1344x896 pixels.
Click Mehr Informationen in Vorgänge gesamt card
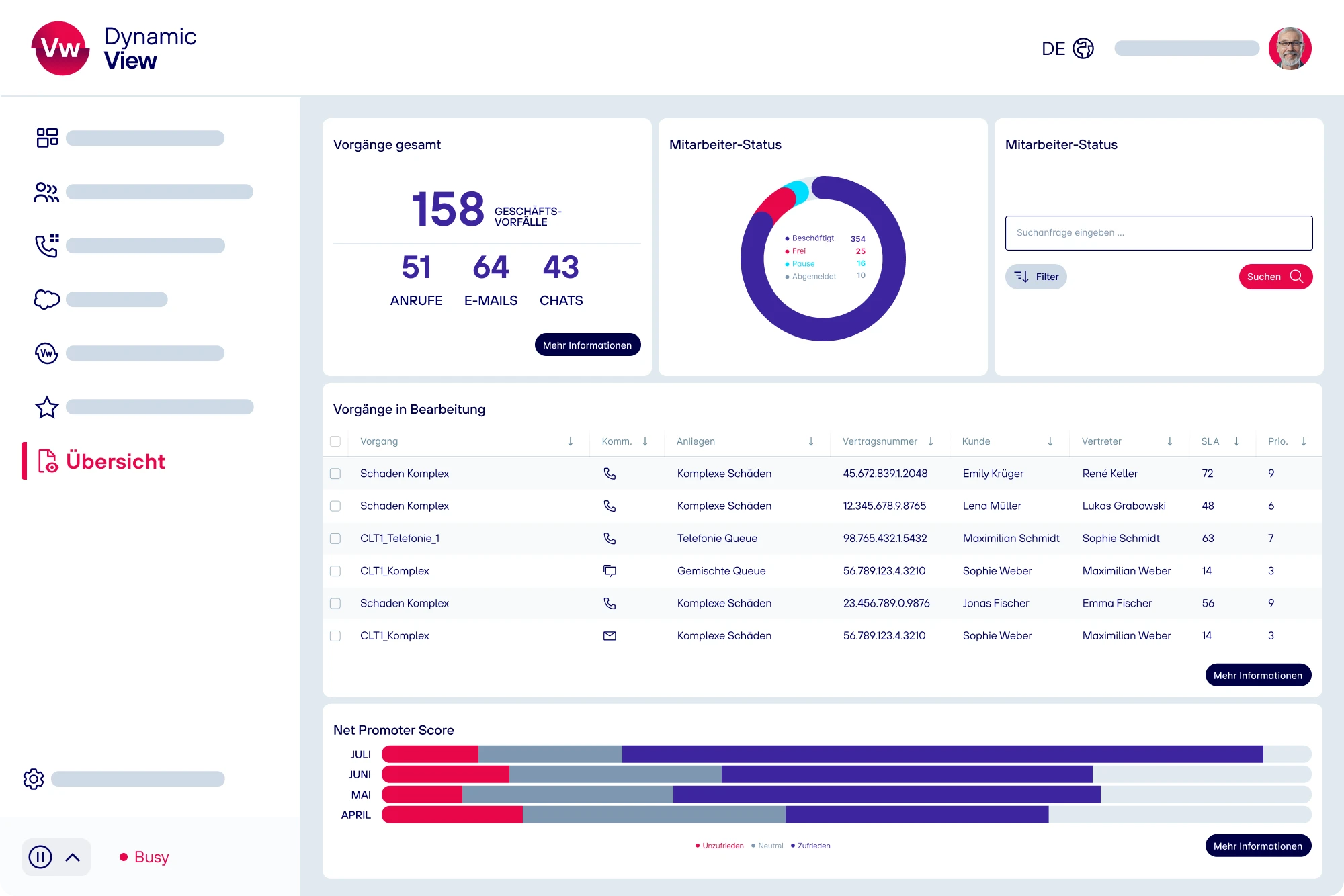[587, 345]
